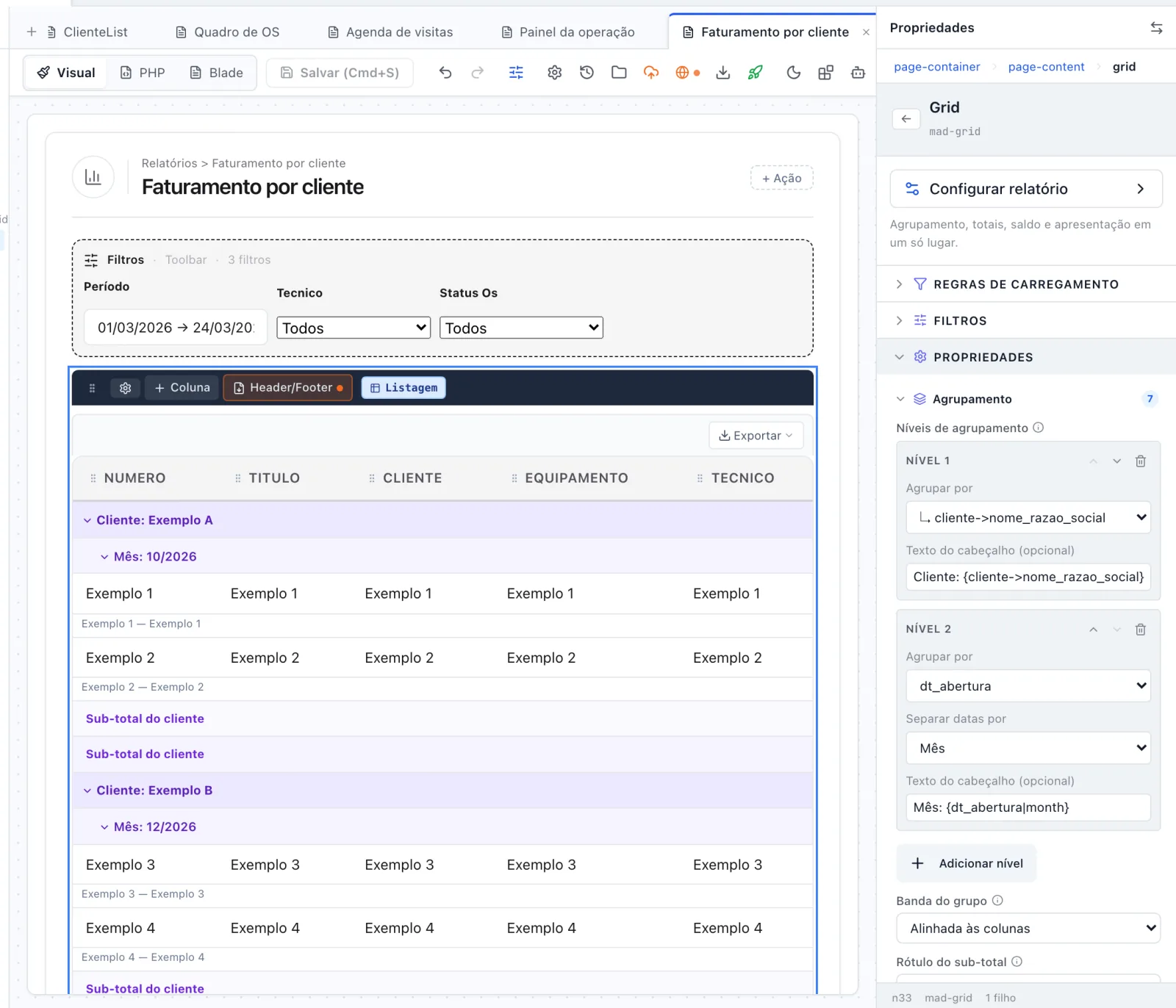The width and height of the screenshot is (1176, 1008).
Task: Click the swap panel icon beside Propriedades
Action: click(x=1156, y=28)
